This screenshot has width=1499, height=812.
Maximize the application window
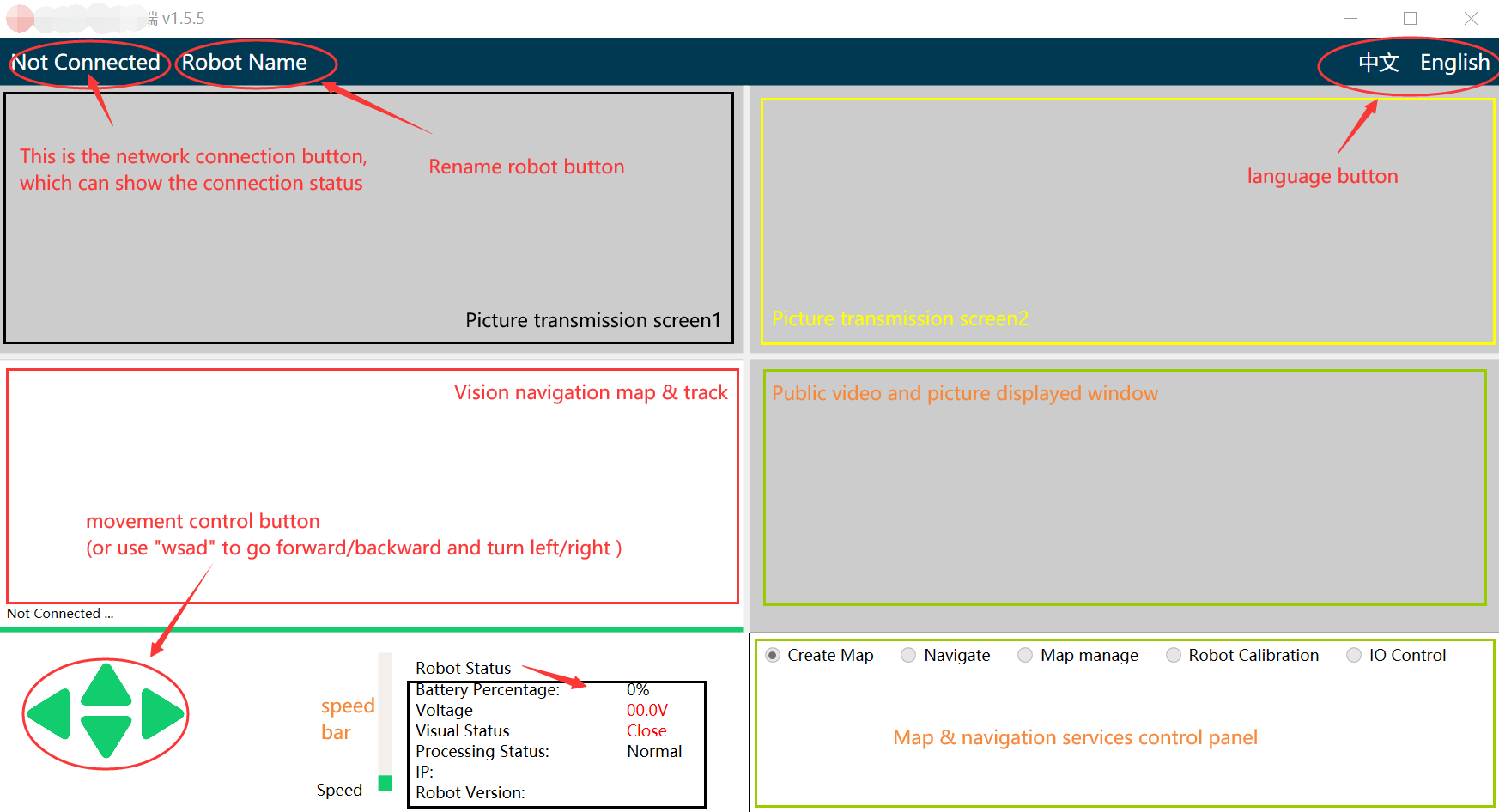click(1410, 18)
